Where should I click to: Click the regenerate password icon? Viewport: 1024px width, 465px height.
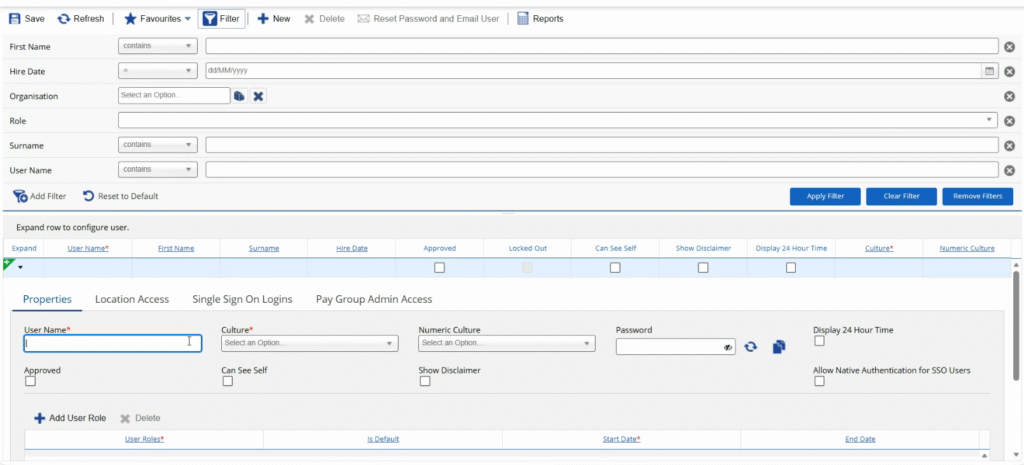click(751, 346)
